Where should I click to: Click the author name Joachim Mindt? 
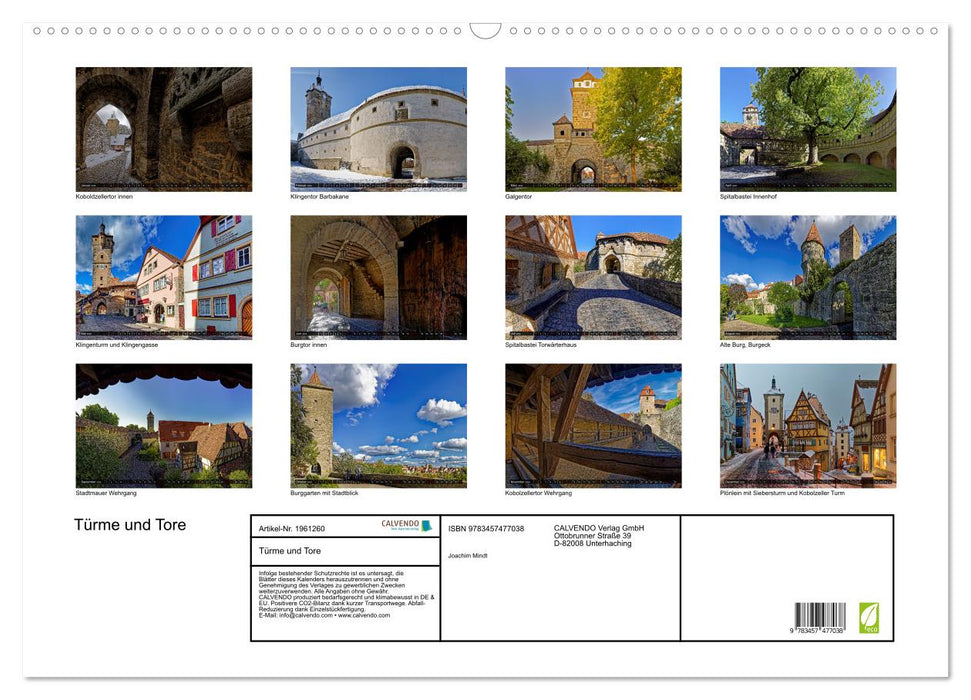(x=468, y=555)
